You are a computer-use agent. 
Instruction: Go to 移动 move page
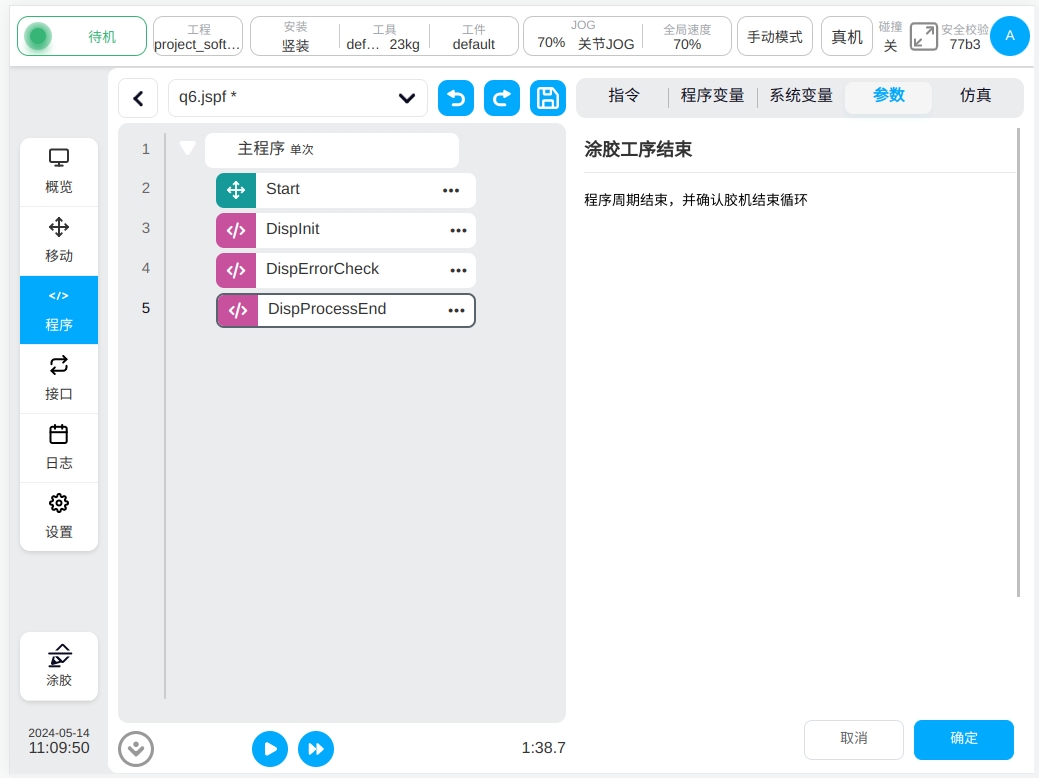pos(59,240)
